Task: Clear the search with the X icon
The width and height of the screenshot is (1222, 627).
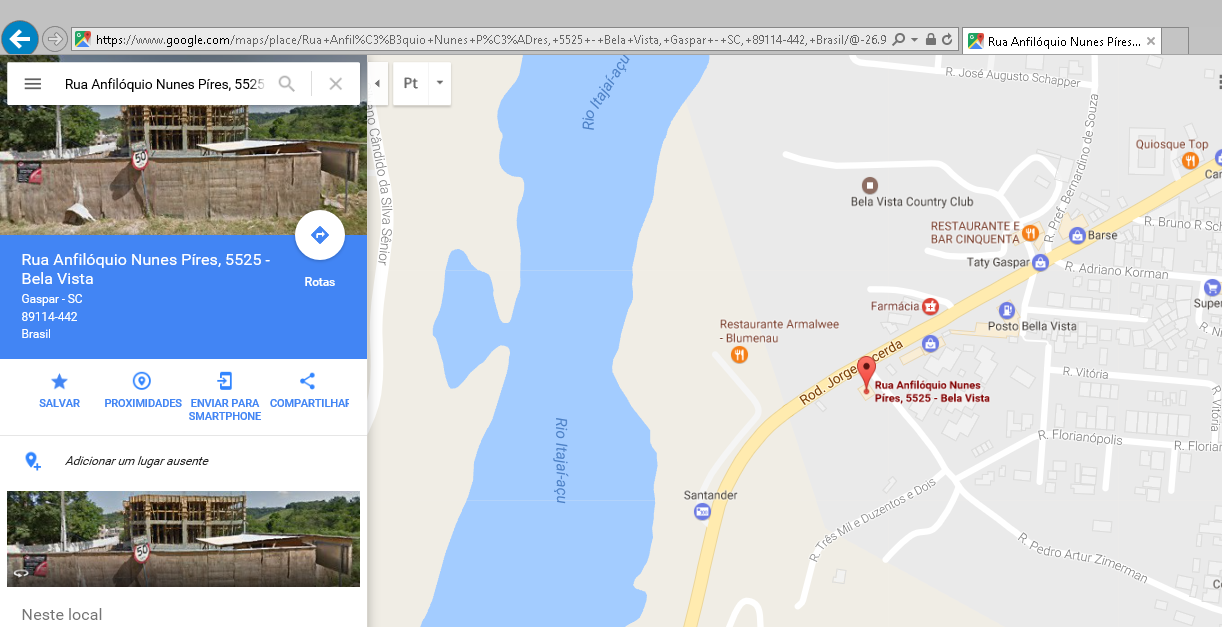Action: coord(336,84)
